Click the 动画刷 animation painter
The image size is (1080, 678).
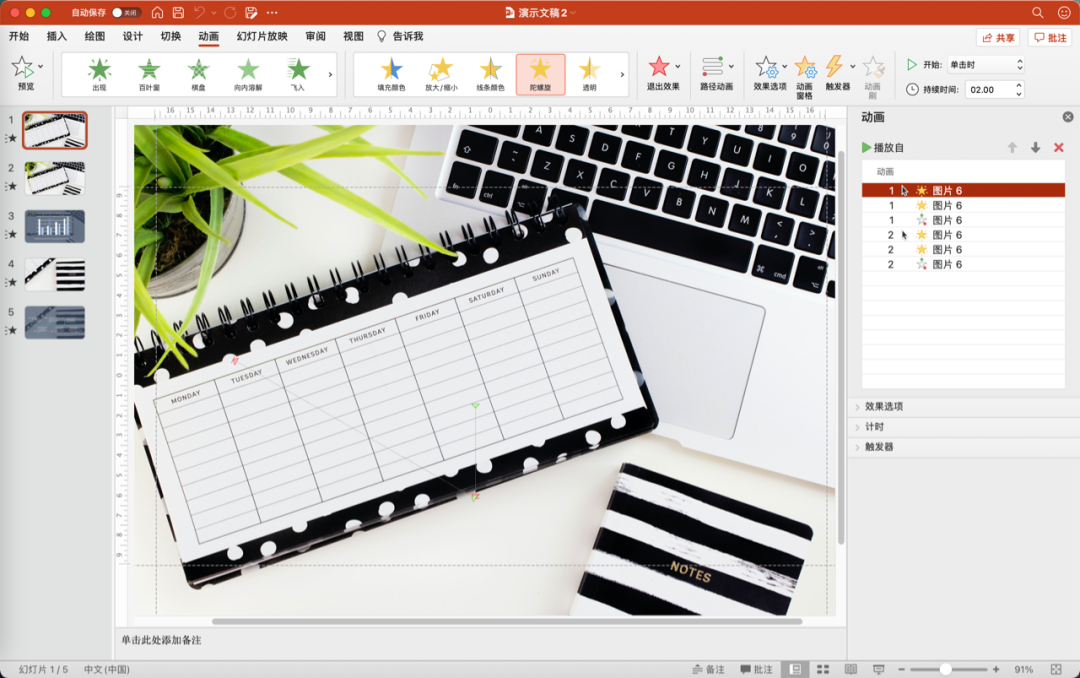873,76
